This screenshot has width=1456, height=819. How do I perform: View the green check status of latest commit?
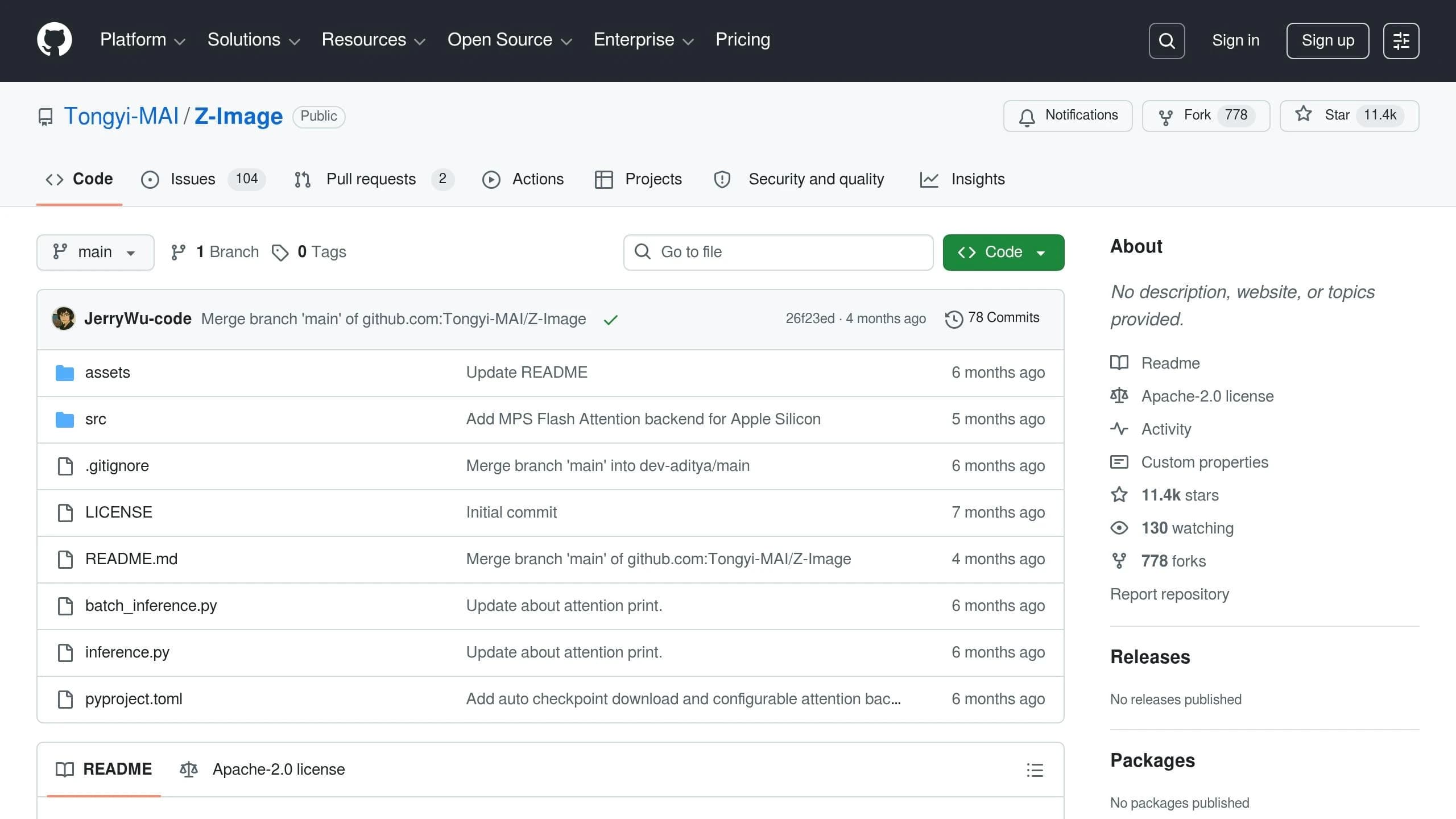[x=610, y=320]
